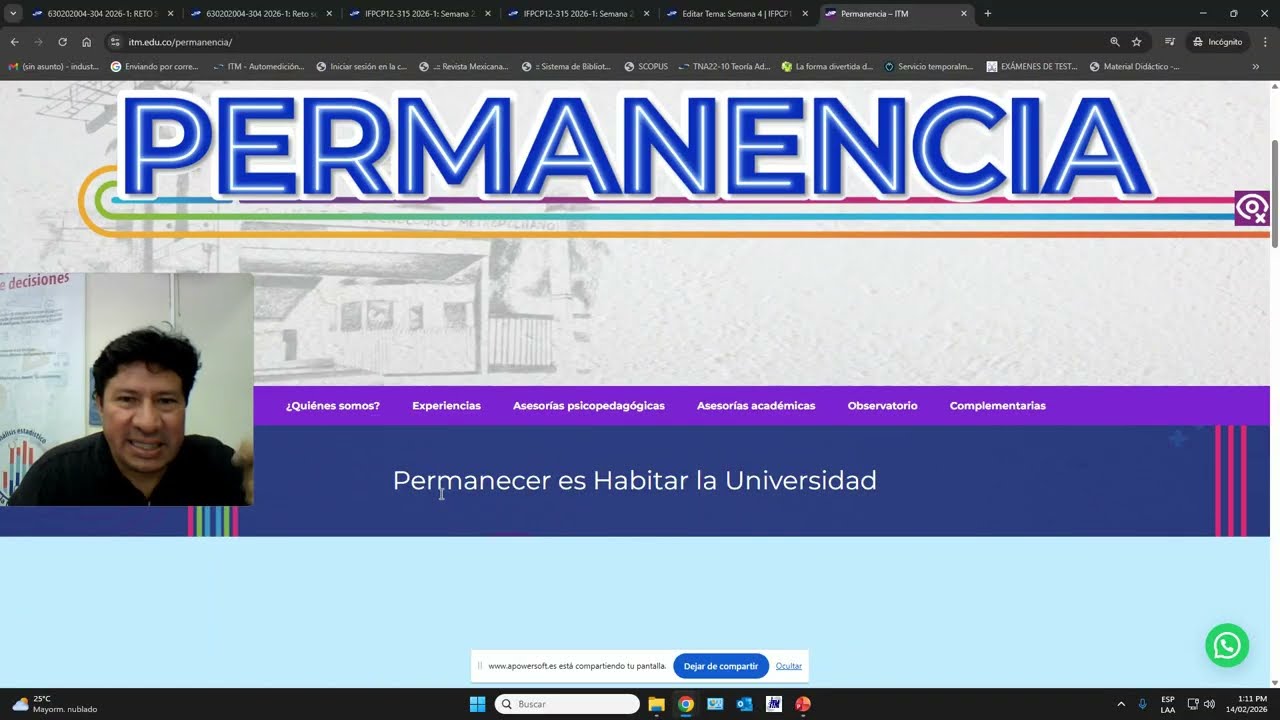Open Windows Start menu
The height and width of the screenshot is (720, 1280).
pyautogui.click(x=477, y=704)
